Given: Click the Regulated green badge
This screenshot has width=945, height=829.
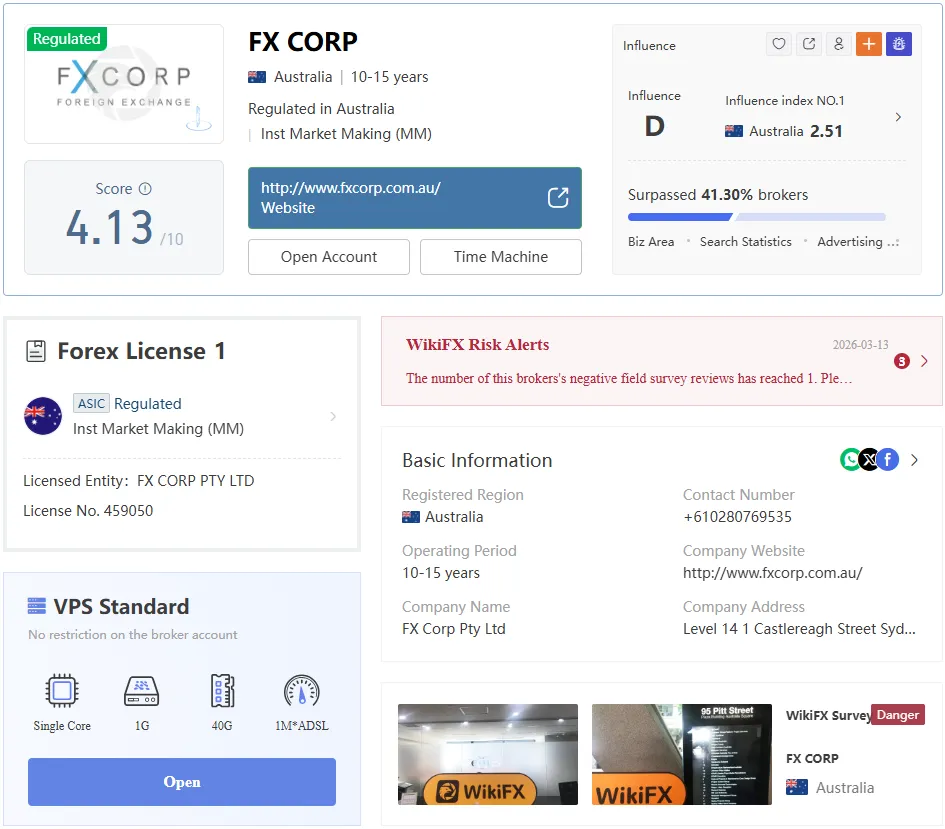Looking at the screenshot, I should tap(66, 39).
